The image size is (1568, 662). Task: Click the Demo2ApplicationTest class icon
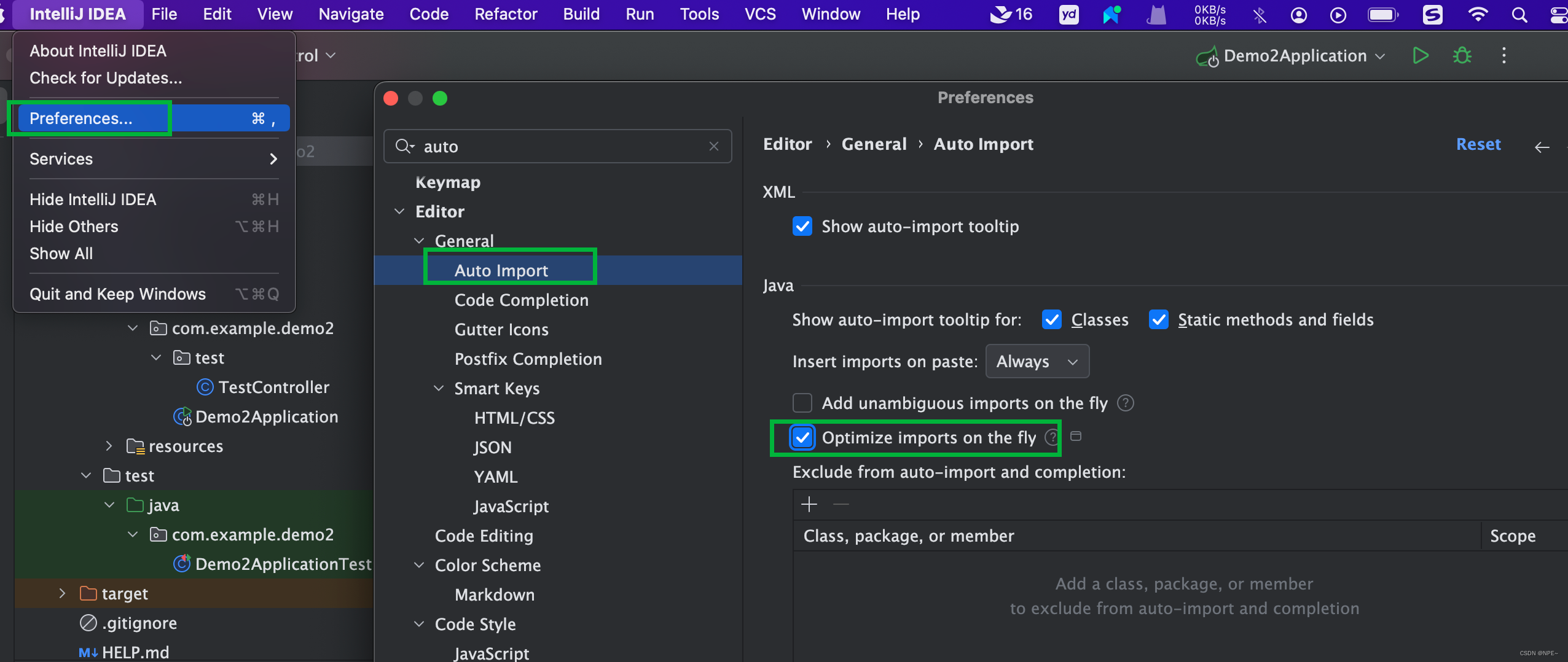pyautogui.click(x=182, y=563)
